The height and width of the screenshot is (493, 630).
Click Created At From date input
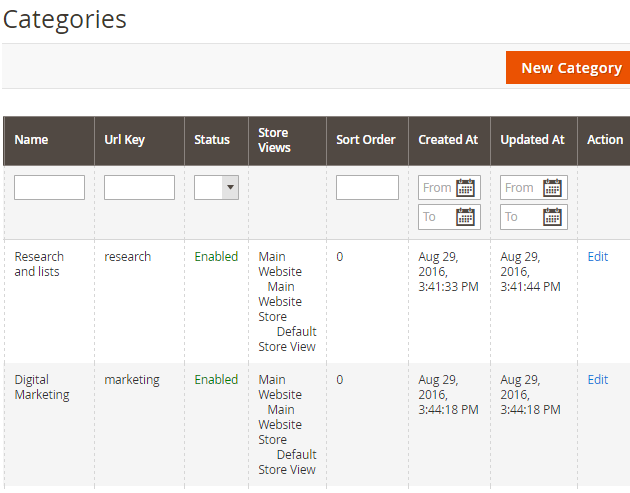click(x=437, y=188)
